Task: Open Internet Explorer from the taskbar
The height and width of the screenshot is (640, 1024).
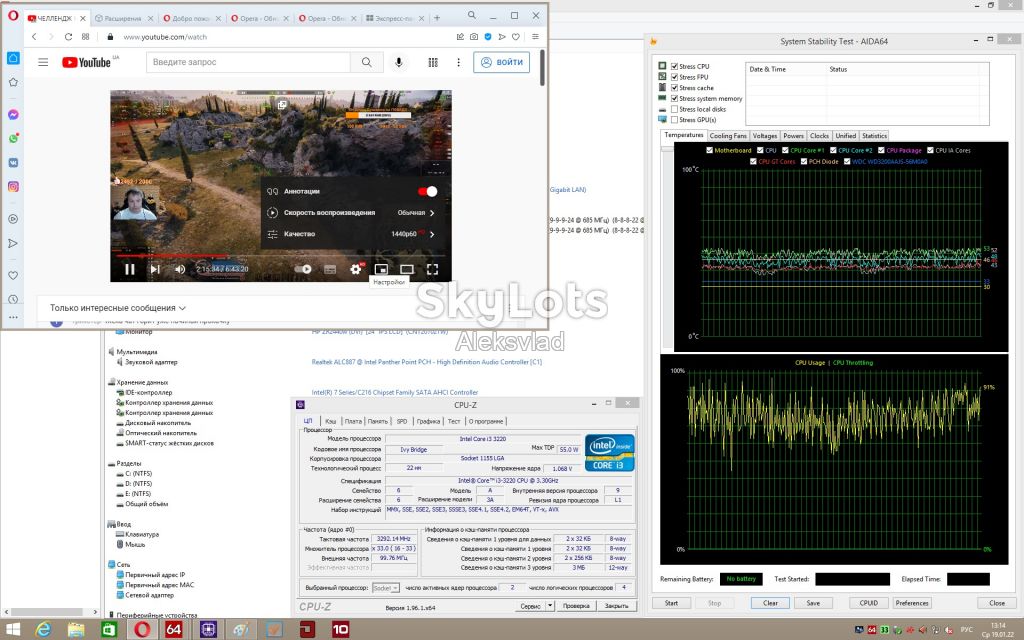Action: pos(43,630)
